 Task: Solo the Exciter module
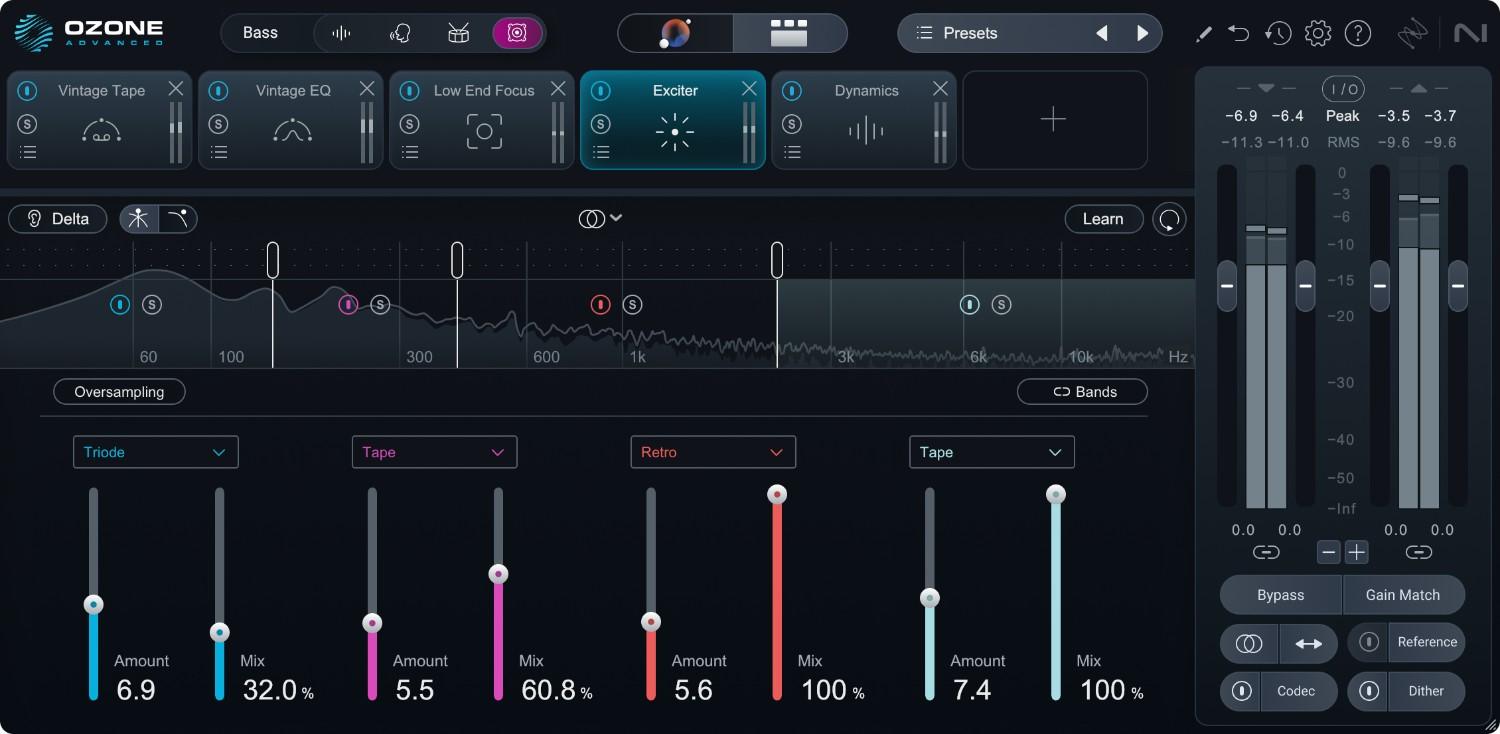pyautogui.click(x=601, y=124)
